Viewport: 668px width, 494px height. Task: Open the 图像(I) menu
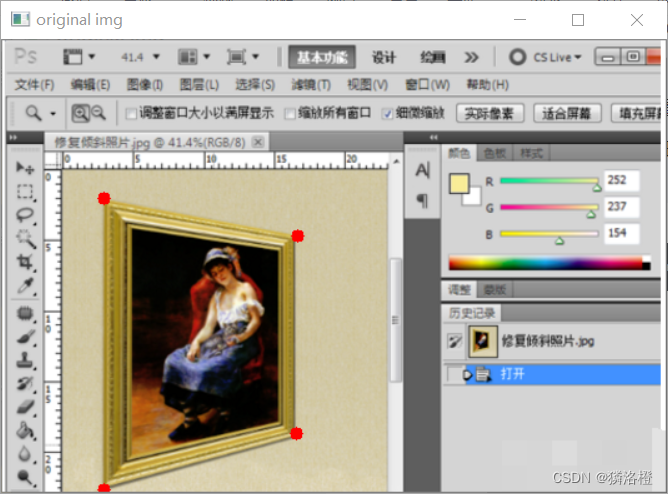point(144,85)
